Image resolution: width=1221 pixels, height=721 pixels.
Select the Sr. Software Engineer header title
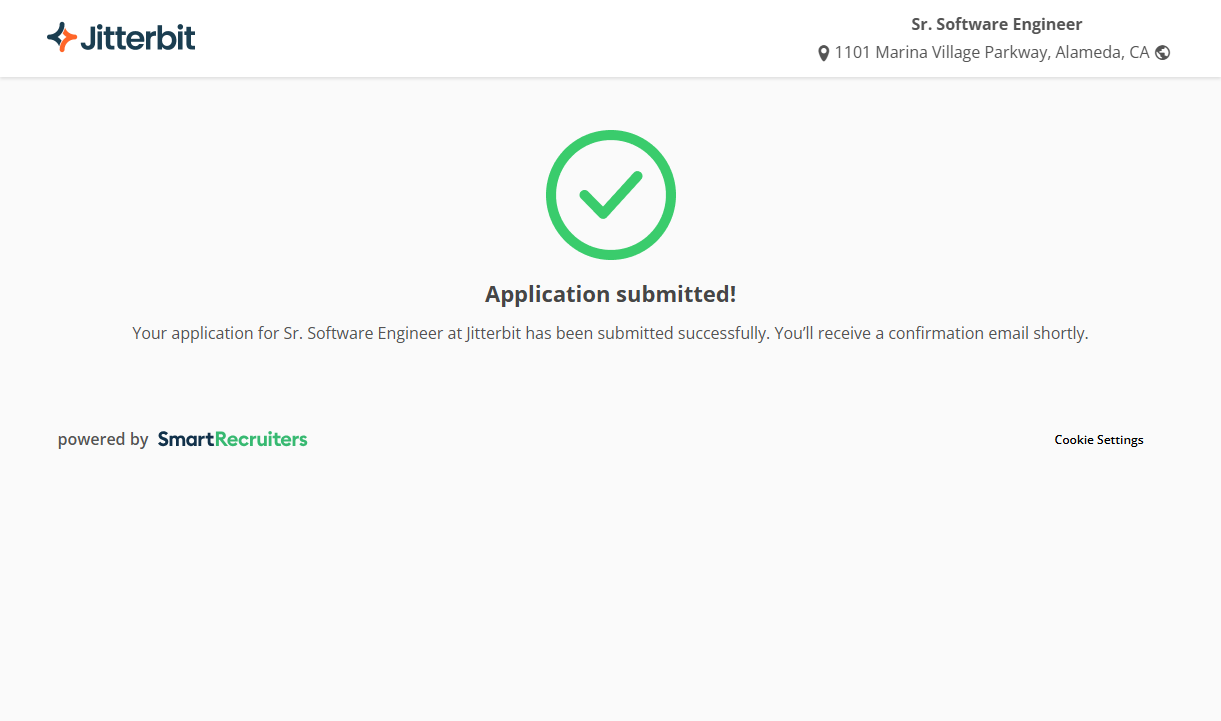tap(996, 24)
